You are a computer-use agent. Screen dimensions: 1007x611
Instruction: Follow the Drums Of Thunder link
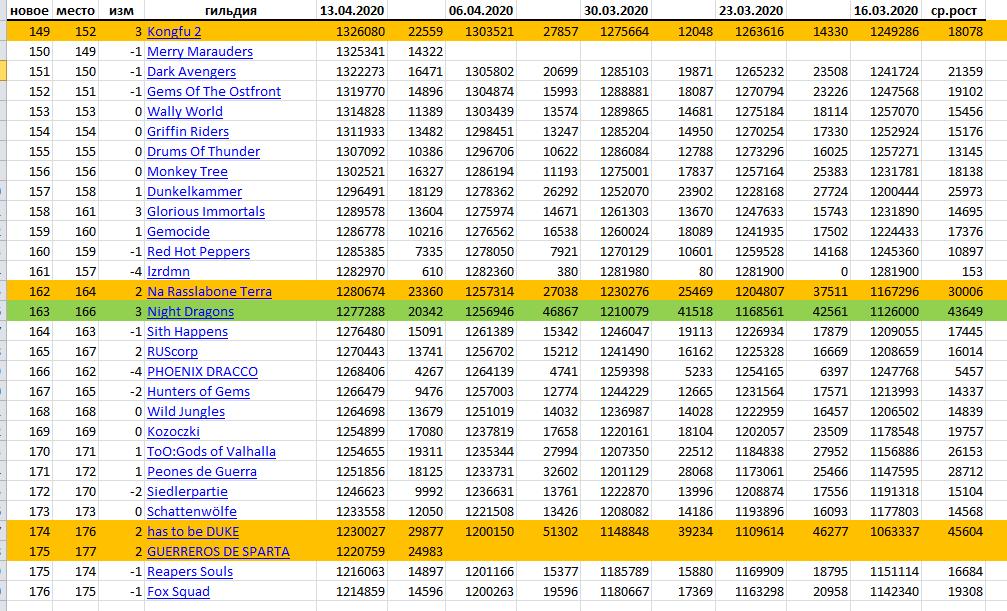coord(204,151)
